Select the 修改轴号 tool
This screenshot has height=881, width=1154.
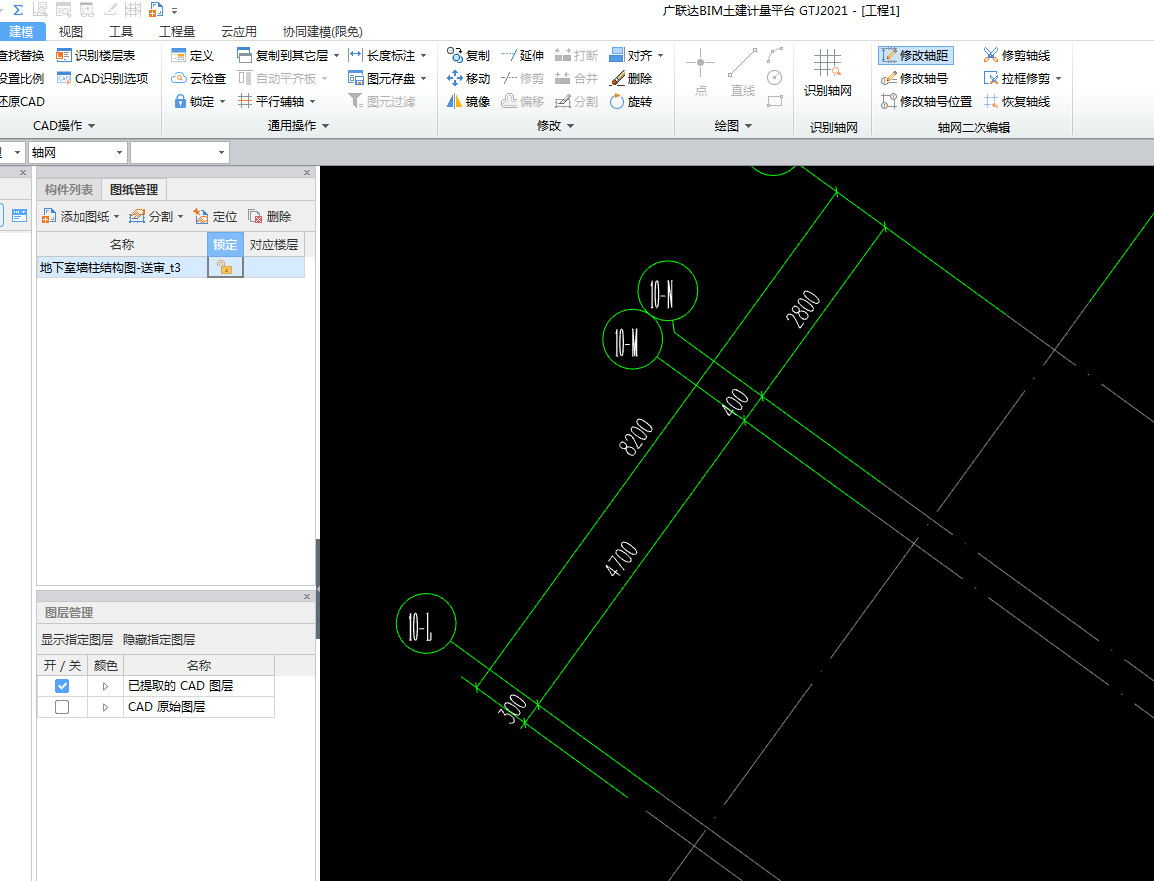coord(915,79)
